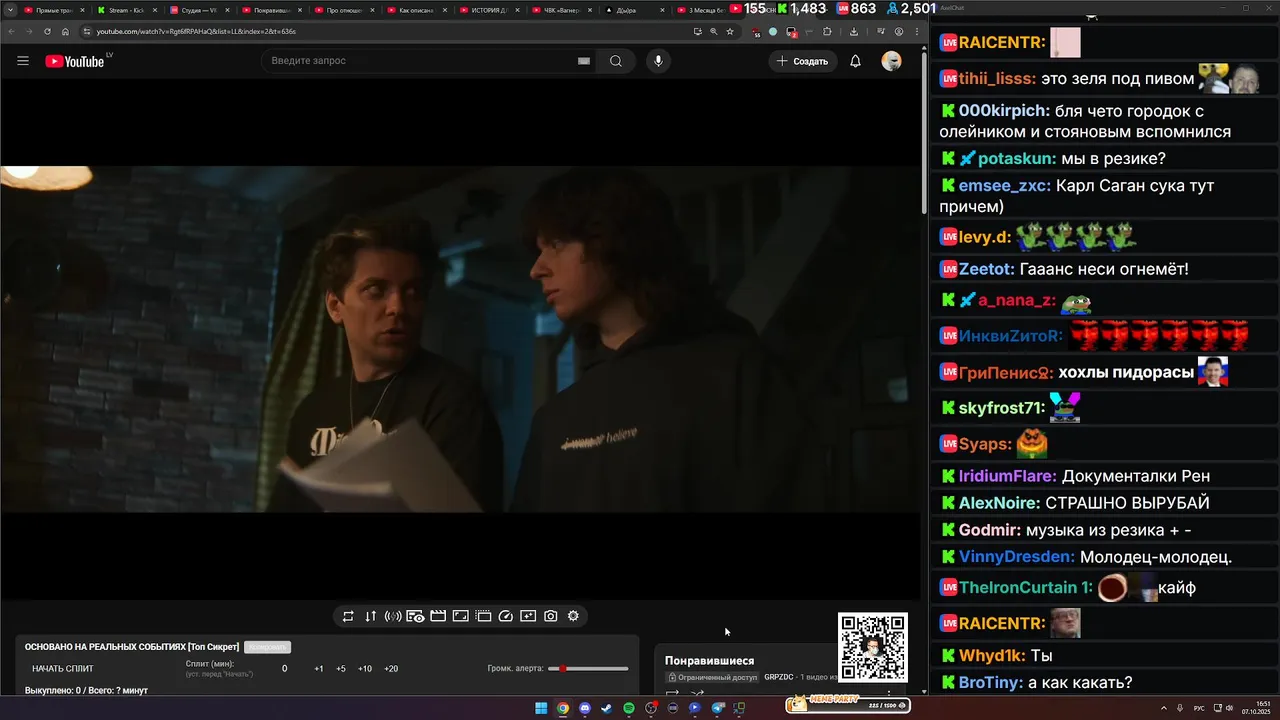
Task: Add +10 minutes to the split
Action: pos(365,669)
